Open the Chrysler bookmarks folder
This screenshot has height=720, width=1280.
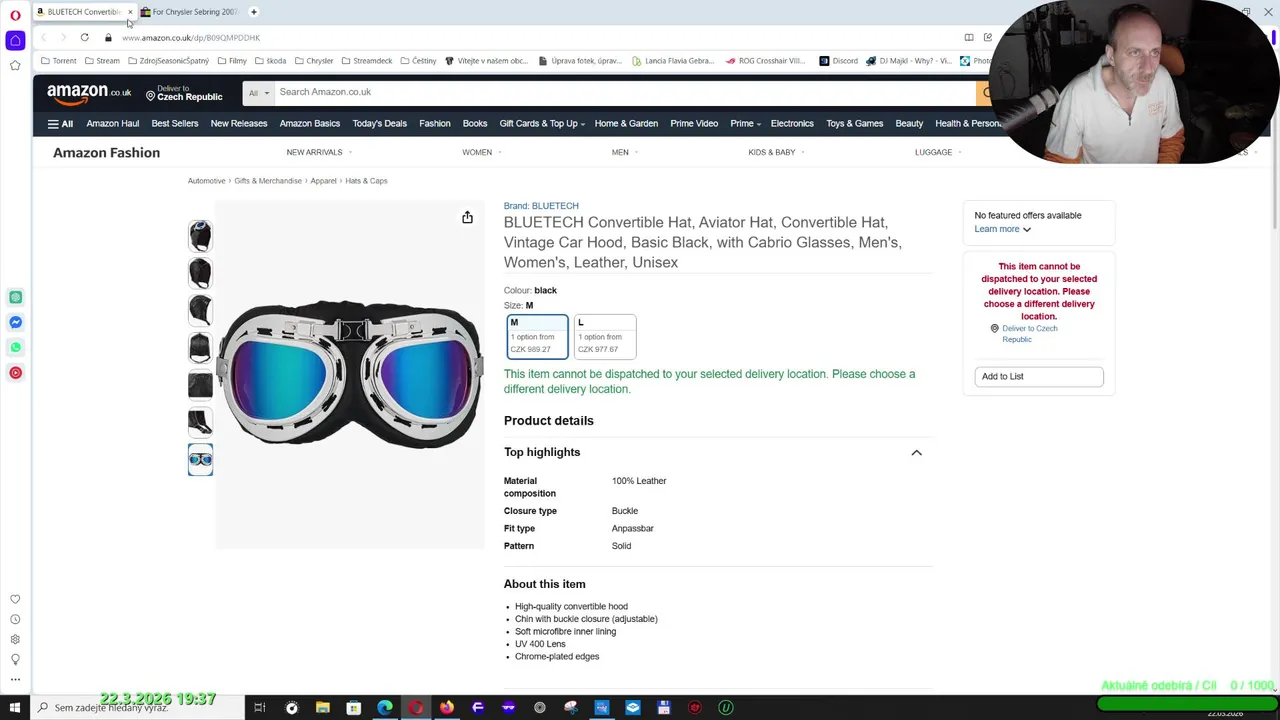click(x=314, y=61)
